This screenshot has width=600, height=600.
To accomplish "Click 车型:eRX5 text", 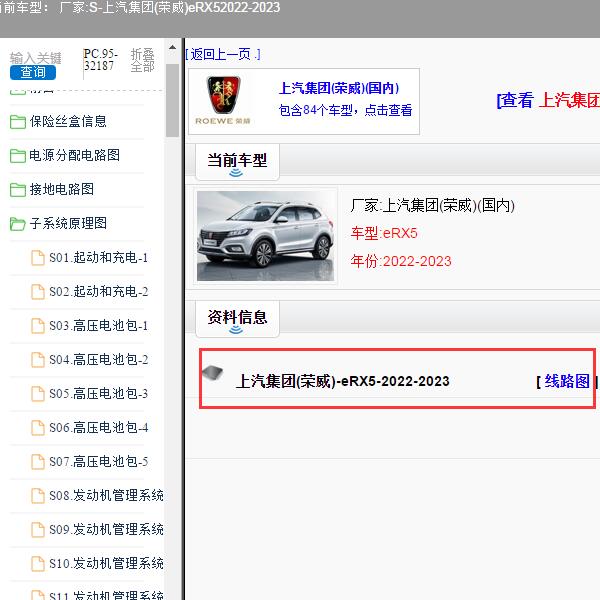I will pos(384,233).
